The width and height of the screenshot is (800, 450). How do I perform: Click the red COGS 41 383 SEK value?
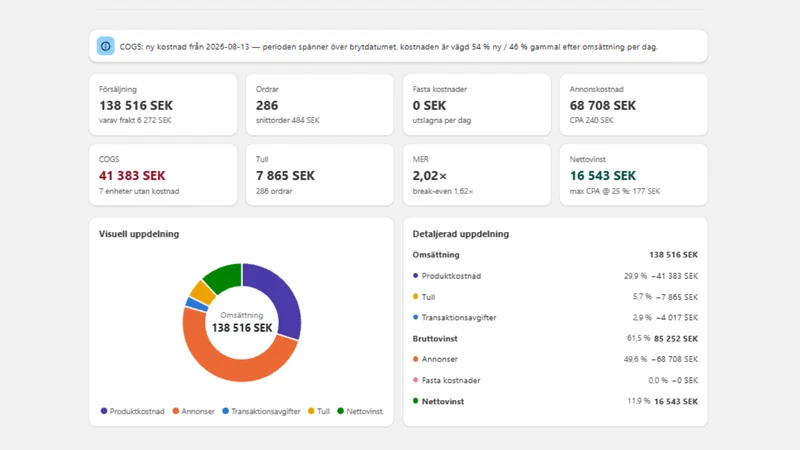pos(132,176)
